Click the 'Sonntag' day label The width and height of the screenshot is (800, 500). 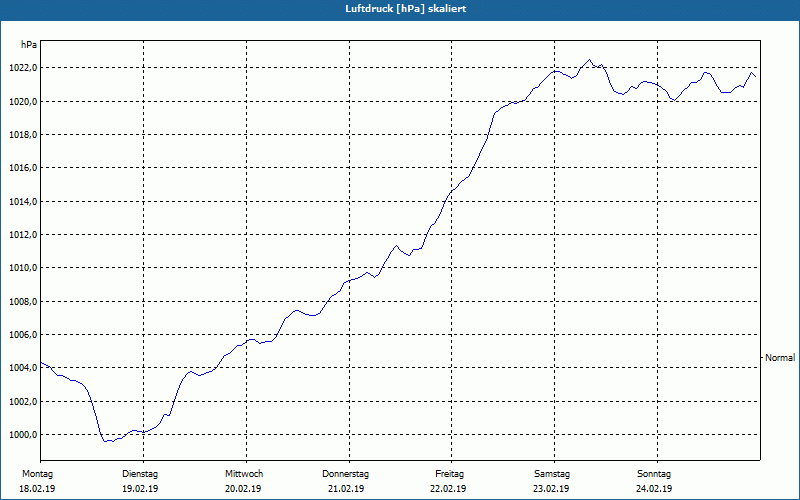tap(654, 474)
